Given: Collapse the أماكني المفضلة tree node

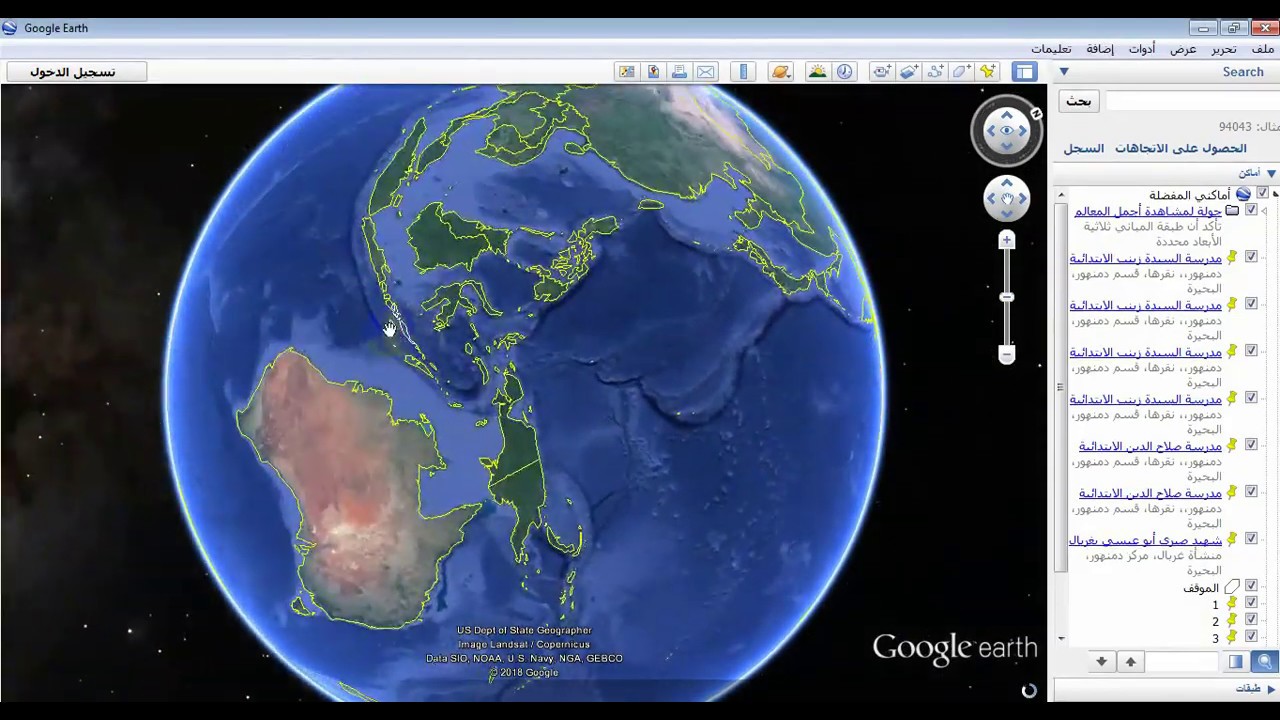Looking at the screenshot, I should [x=1275, y=193].
